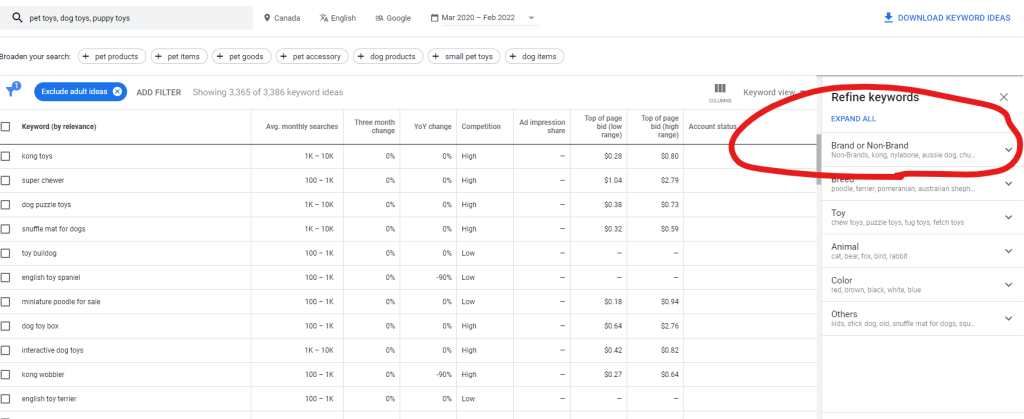This screenshot has width=1024, height=419.
Task: Toggle the select-all keywords checkbox
Action: [x=5, y=127]
